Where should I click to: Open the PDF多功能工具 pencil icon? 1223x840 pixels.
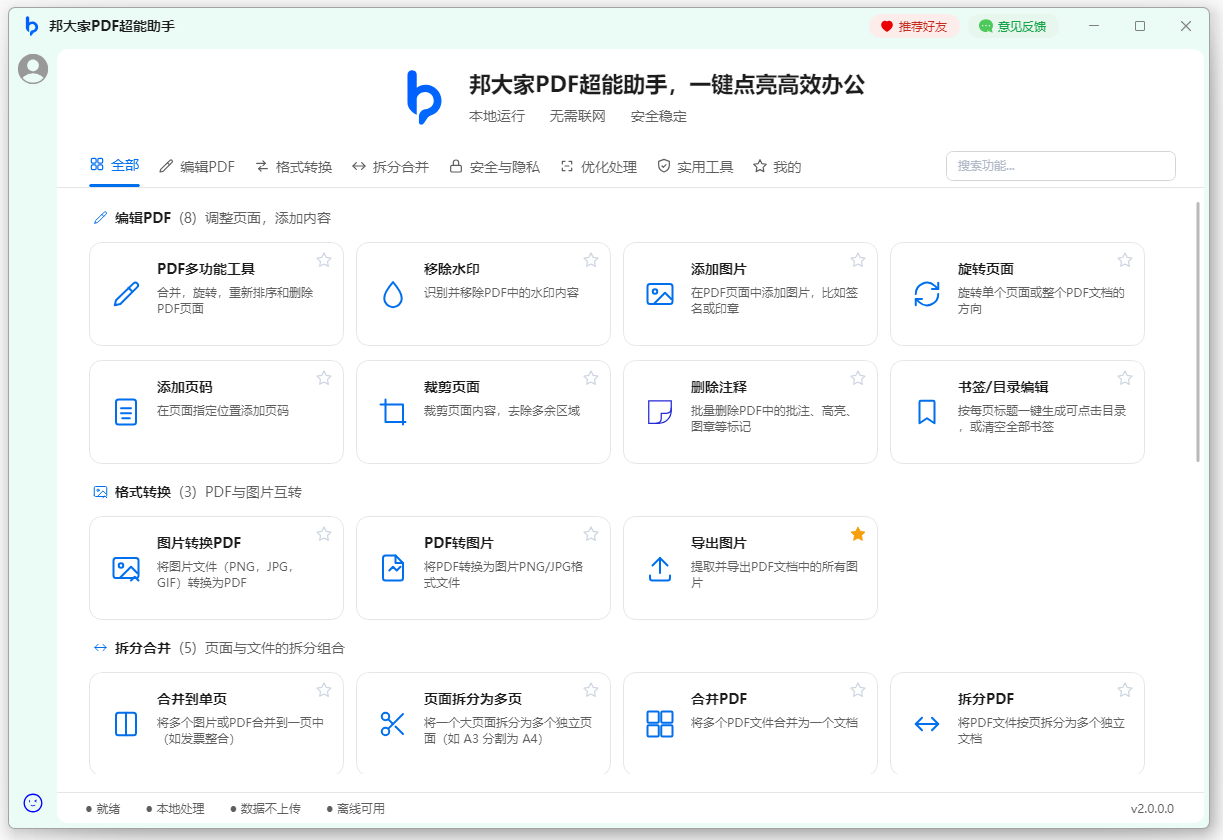coord(126,294)
